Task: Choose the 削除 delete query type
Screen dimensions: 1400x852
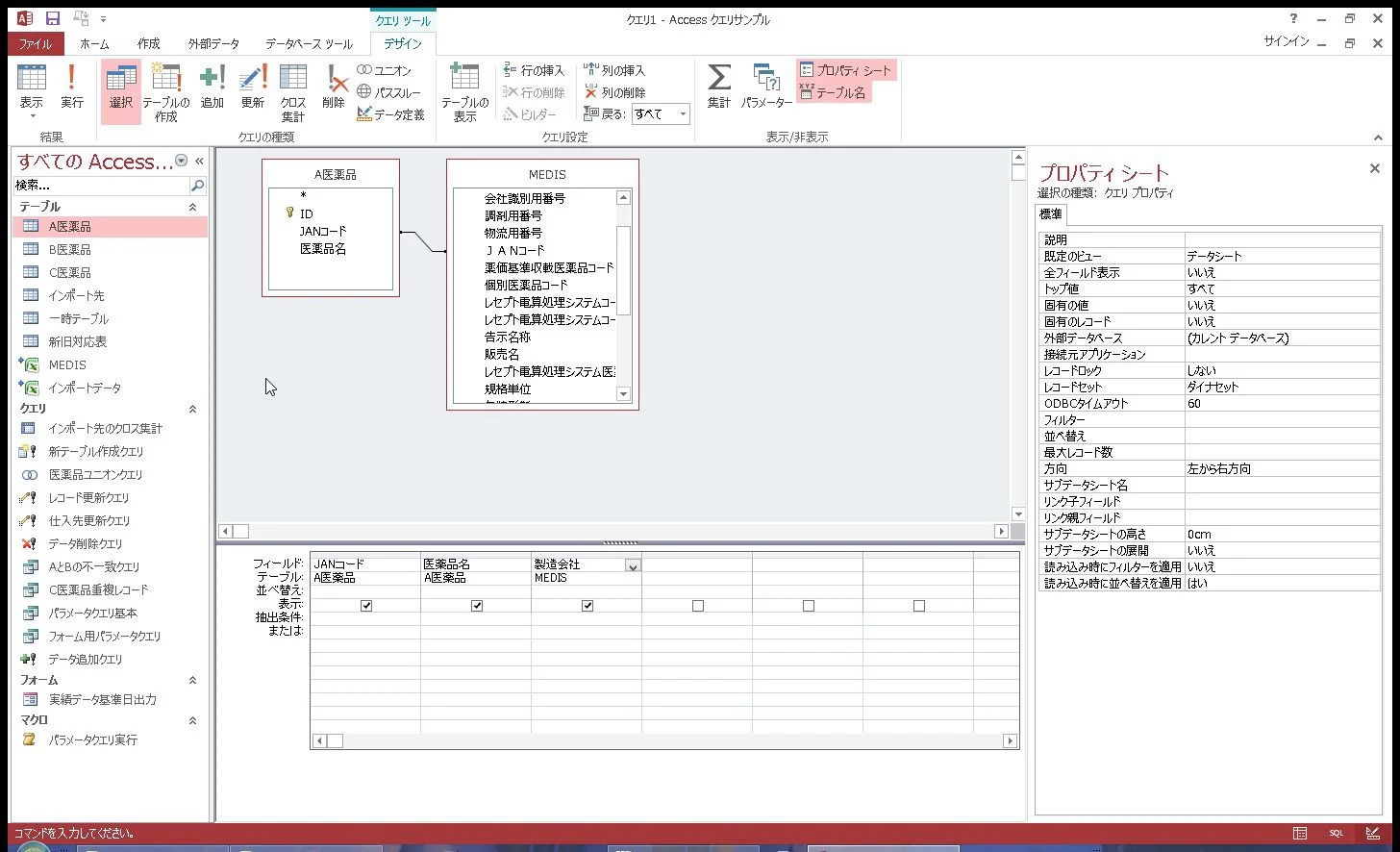Action: point(334,87)
